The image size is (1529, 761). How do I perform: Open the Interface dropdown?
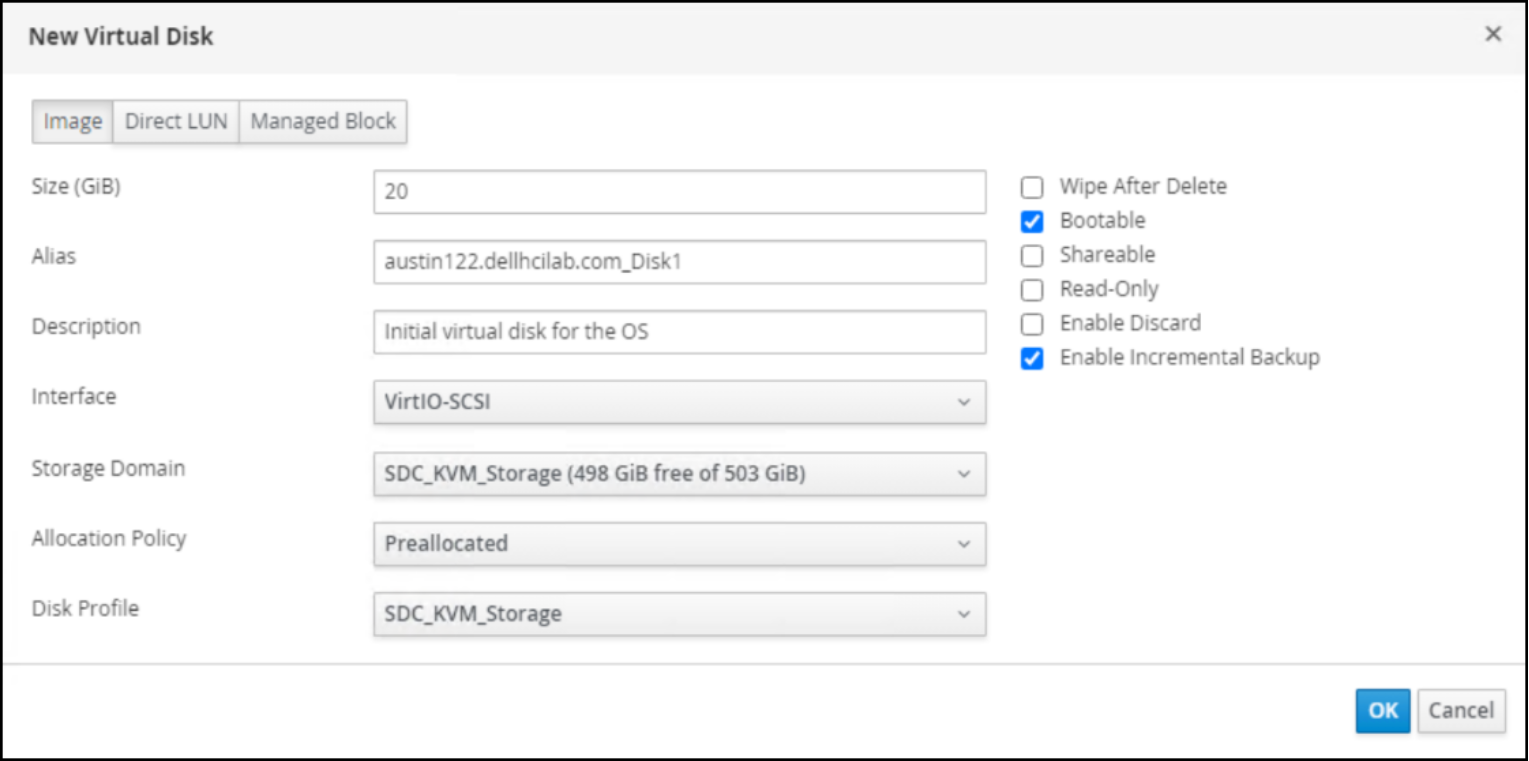tap(680, 403)
